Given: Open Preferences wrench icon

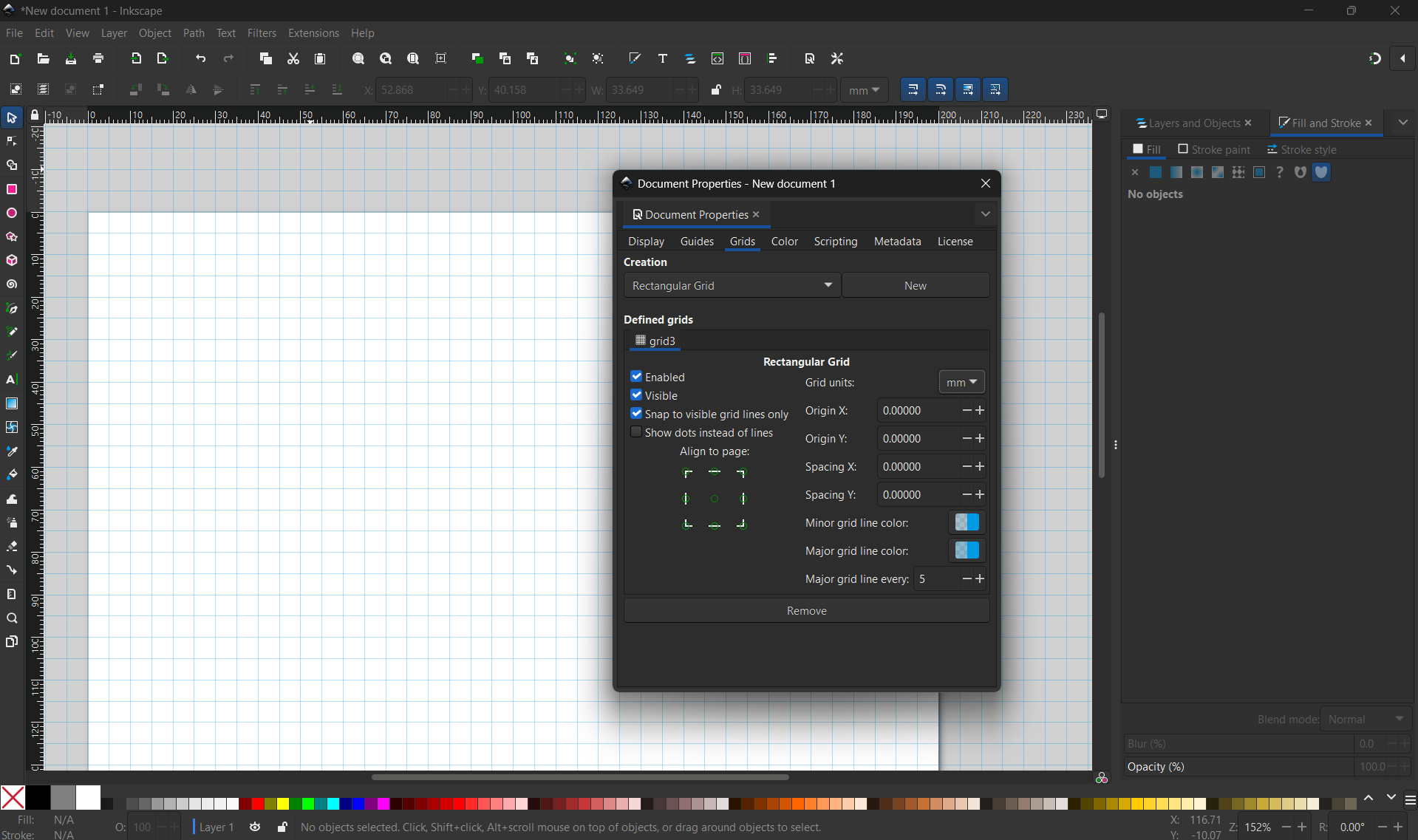Looking at the screenshot, I should [837, 58].
